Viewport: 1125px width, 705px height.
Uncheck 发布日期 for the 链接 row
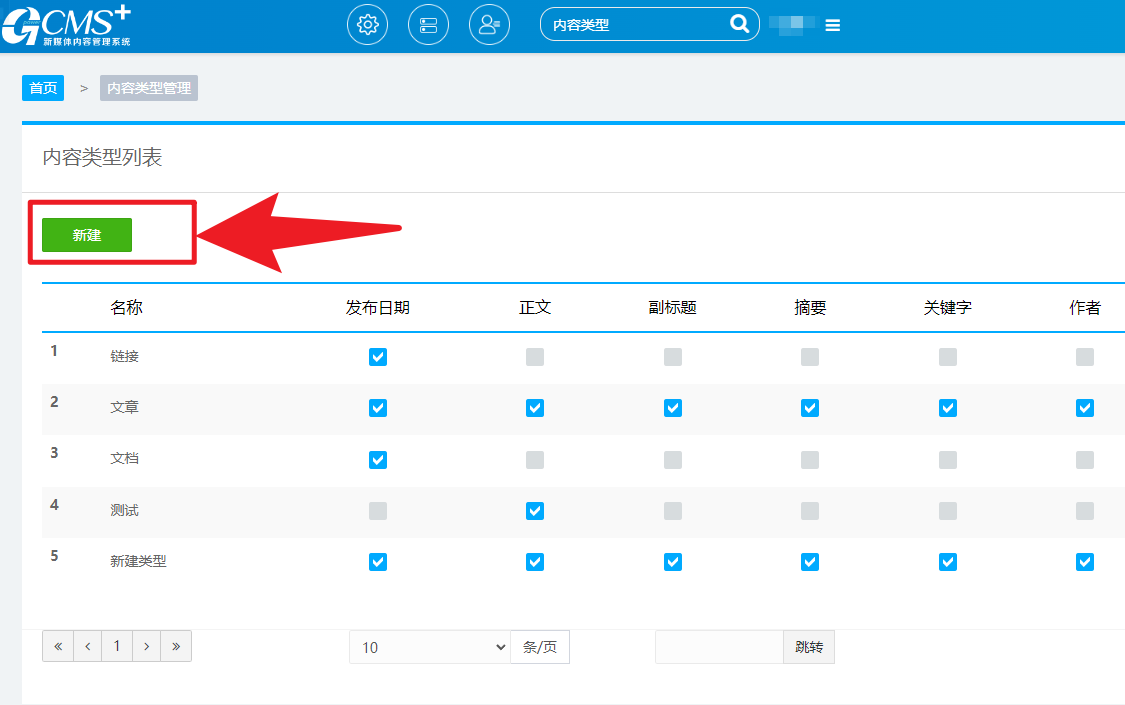pos(378,357)
